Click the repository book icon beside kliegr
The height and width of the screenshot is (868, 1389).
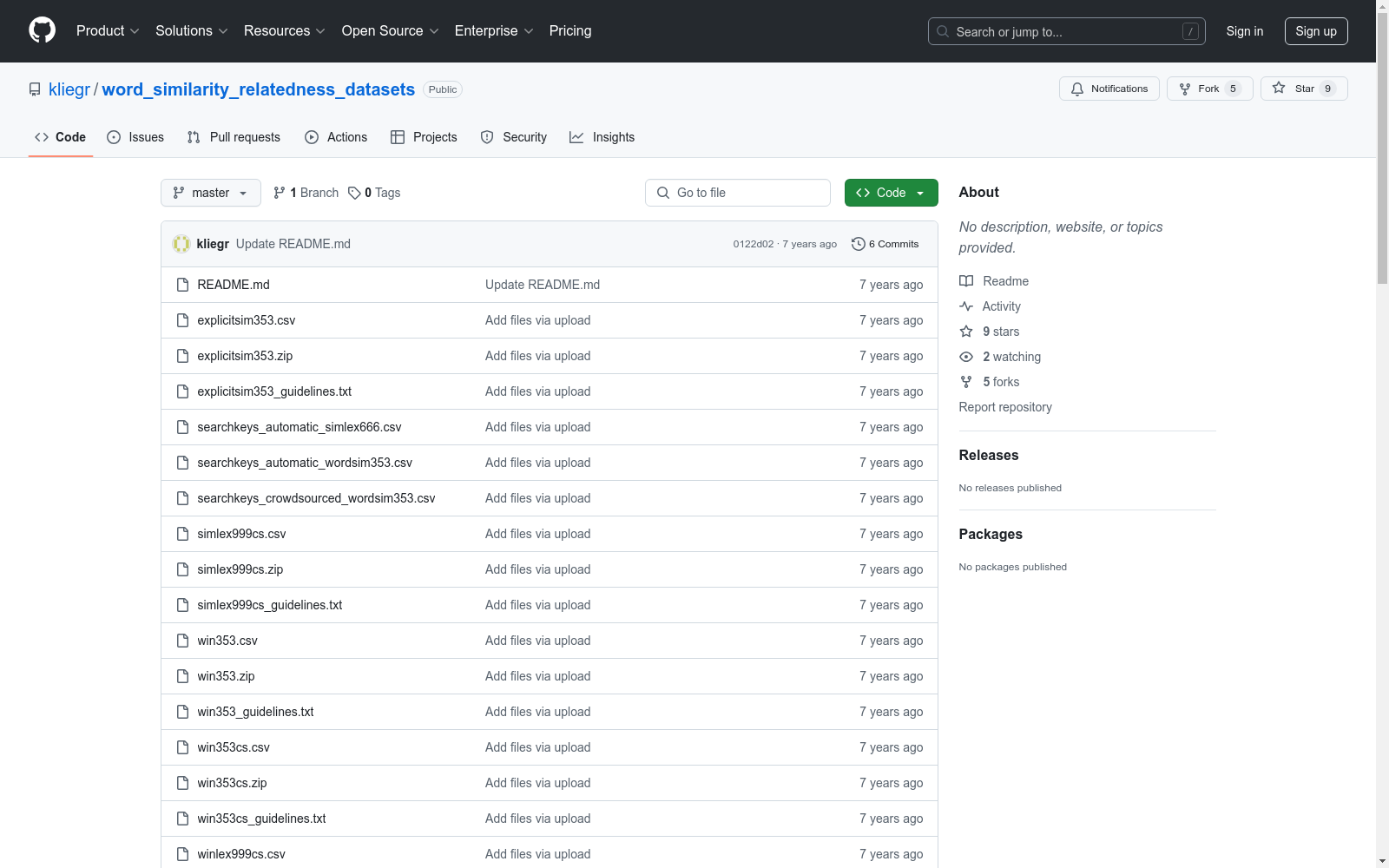click(x=35, y=89)
